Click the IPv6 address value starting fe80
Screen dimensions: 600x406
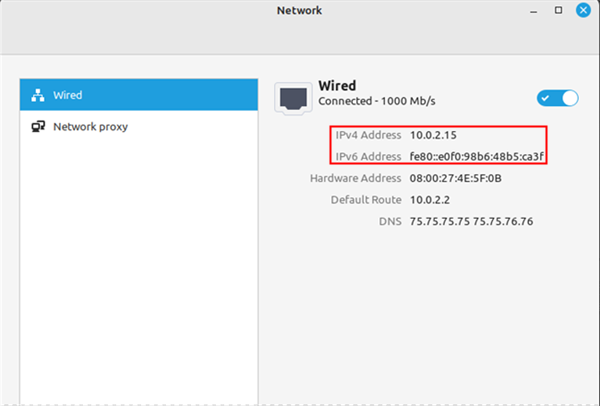477,156
